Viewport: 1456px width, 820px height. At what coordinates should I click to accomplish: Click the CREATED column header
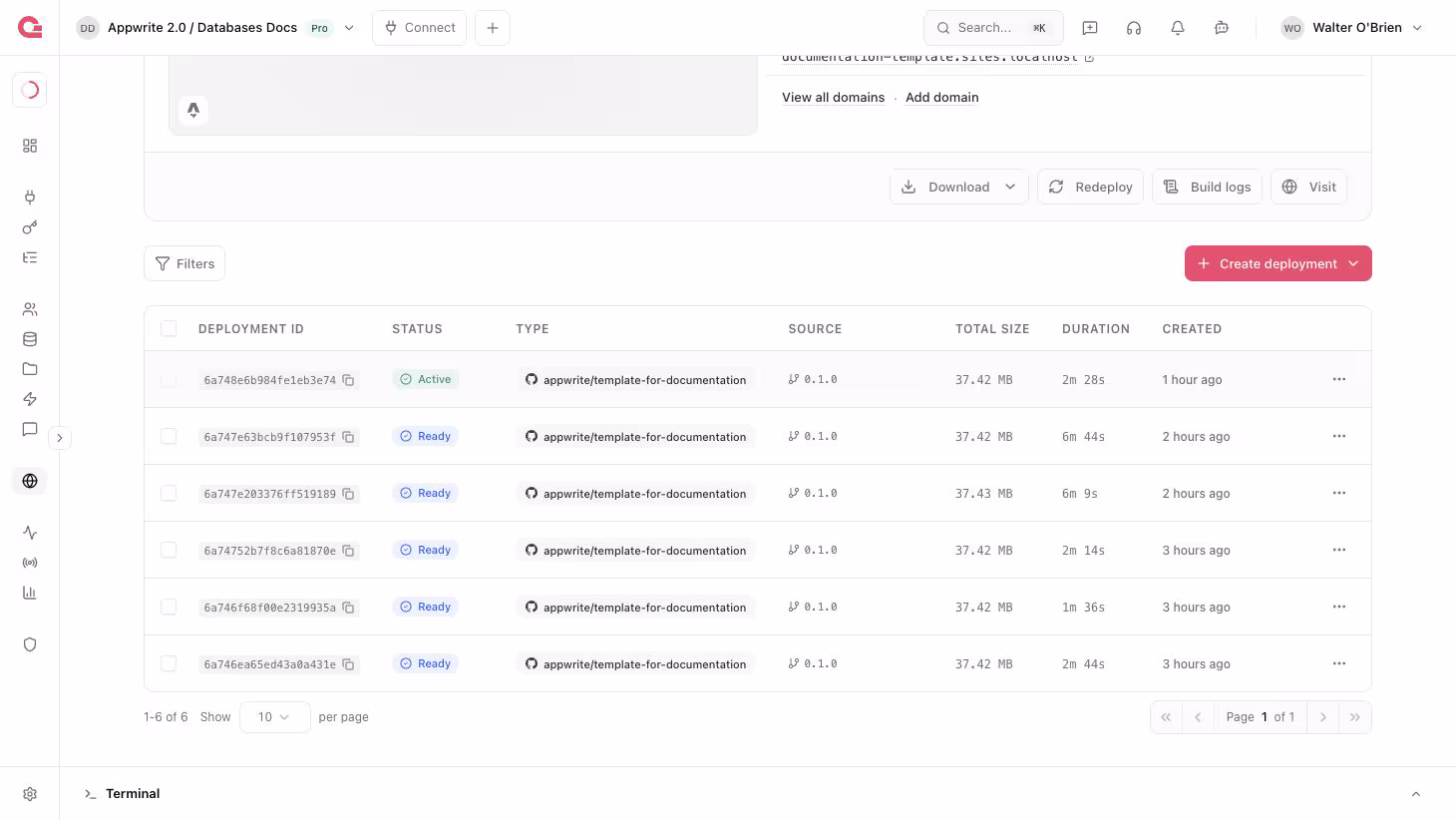[x=1192, y=329]
